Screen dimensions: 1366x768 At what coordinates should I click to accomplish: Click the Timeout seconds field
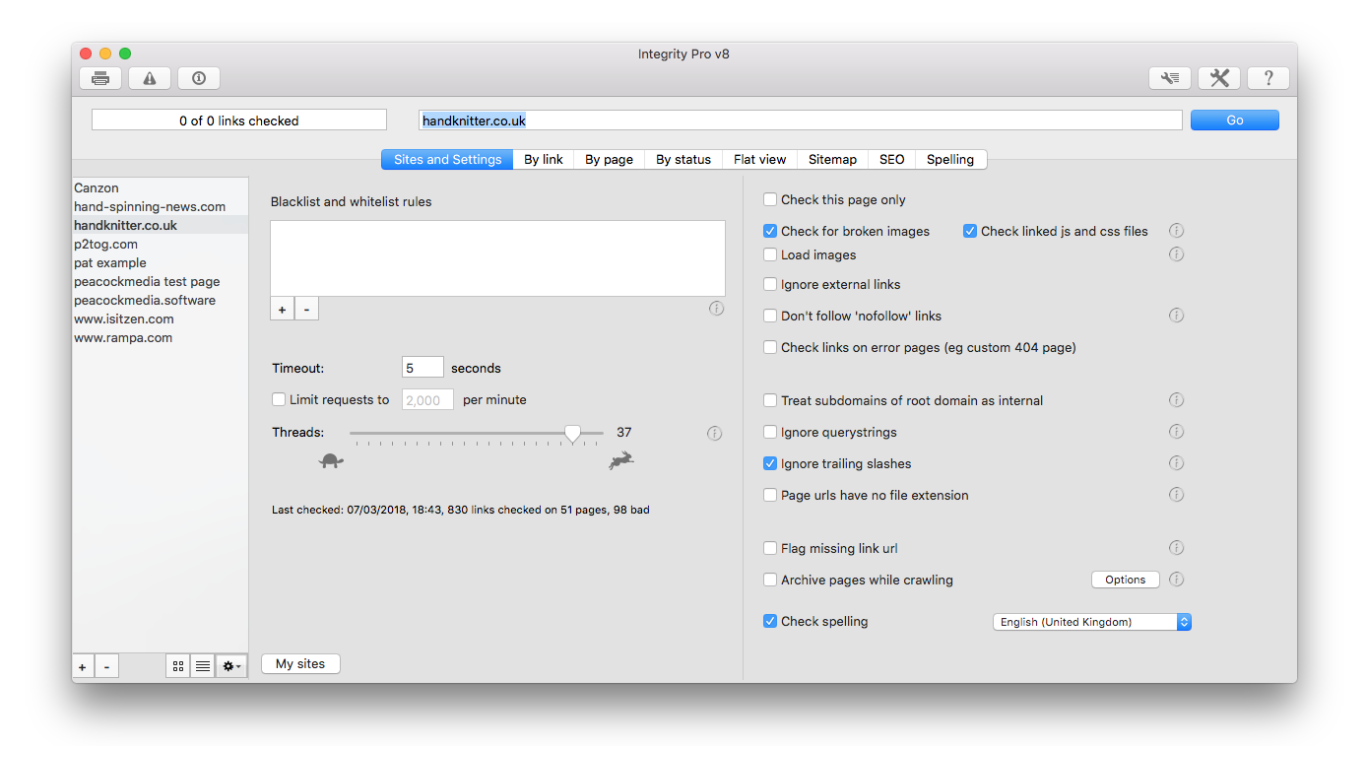tap(422, 368)
